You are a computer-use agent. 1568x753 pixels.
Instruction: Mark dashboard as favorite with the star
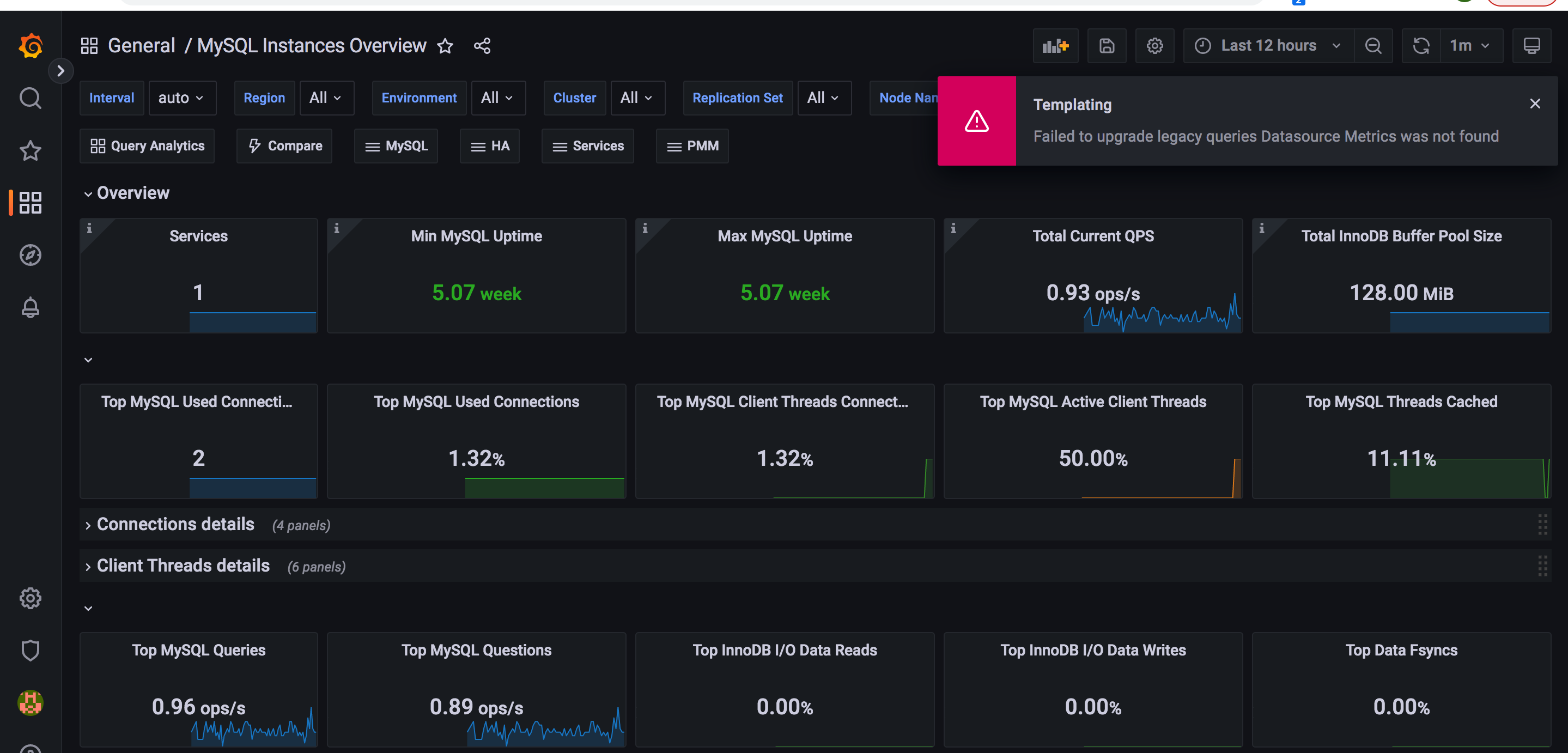click(x=446, y=46)
